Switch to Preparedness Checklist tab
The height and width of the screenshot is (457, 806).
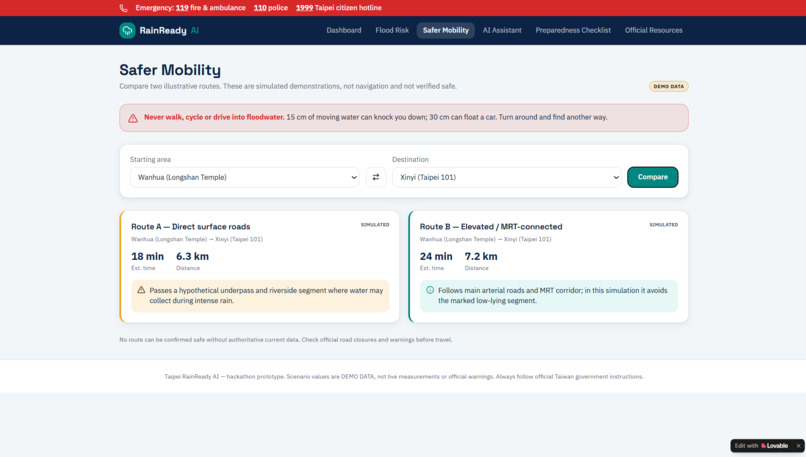point(573,30)
